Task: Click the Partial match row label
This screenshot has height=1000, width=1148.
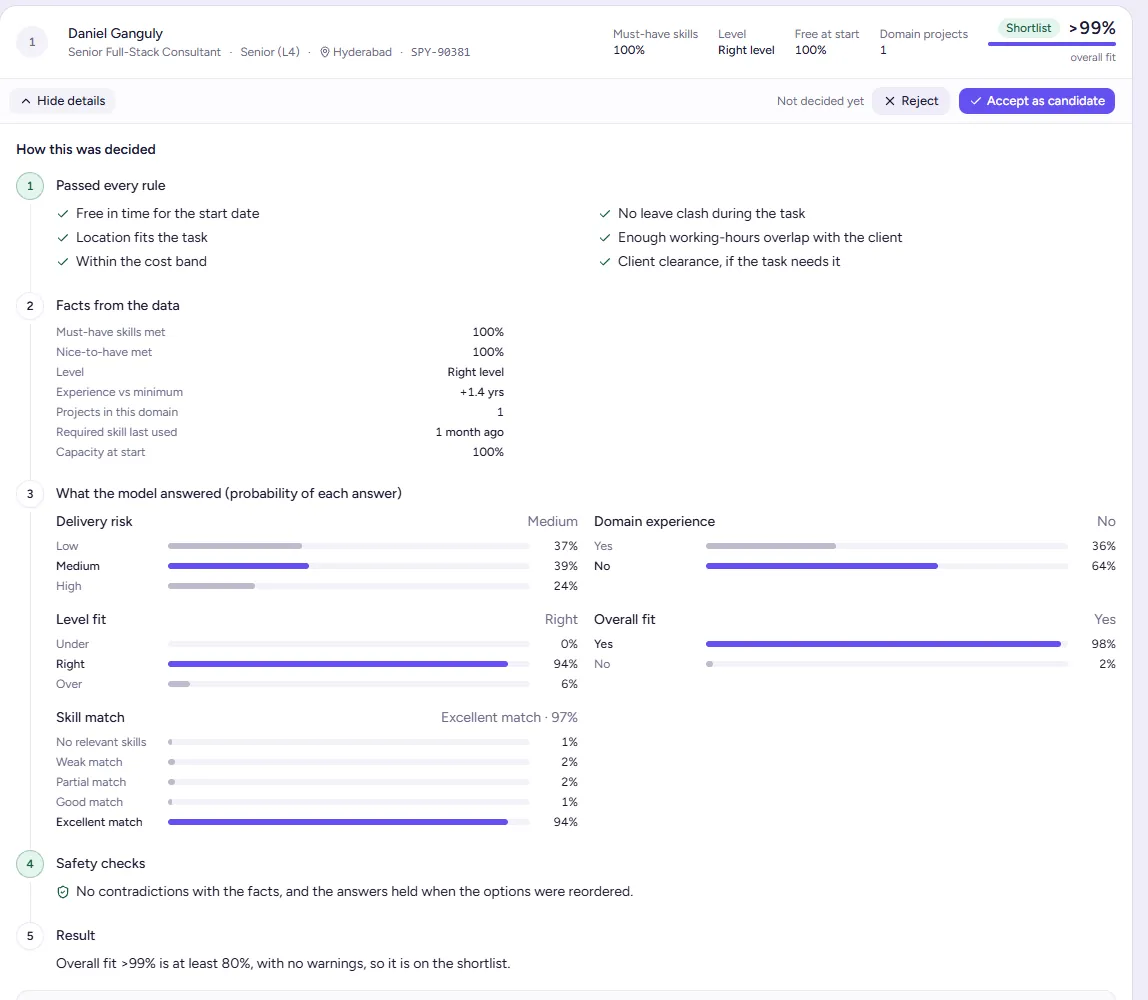Action: (x=91, y=783)
